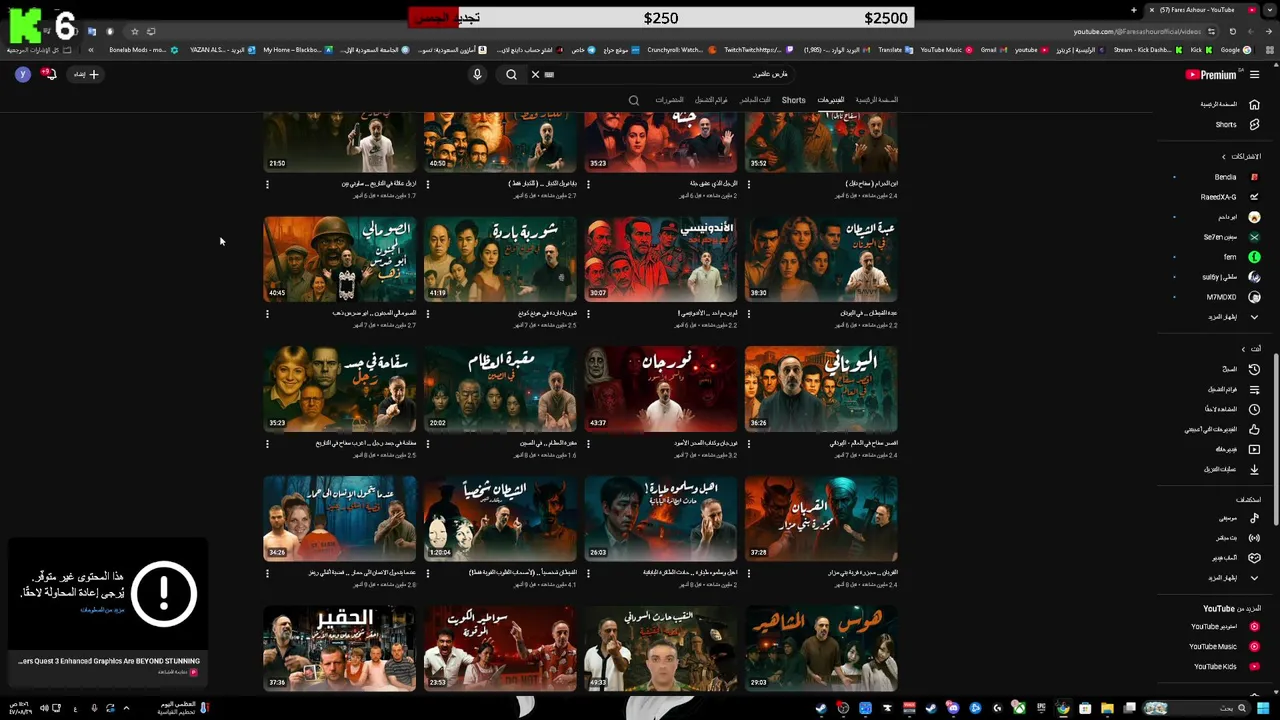
Task: Switch to channel البث المباشر tab
Action: point(755,100)
